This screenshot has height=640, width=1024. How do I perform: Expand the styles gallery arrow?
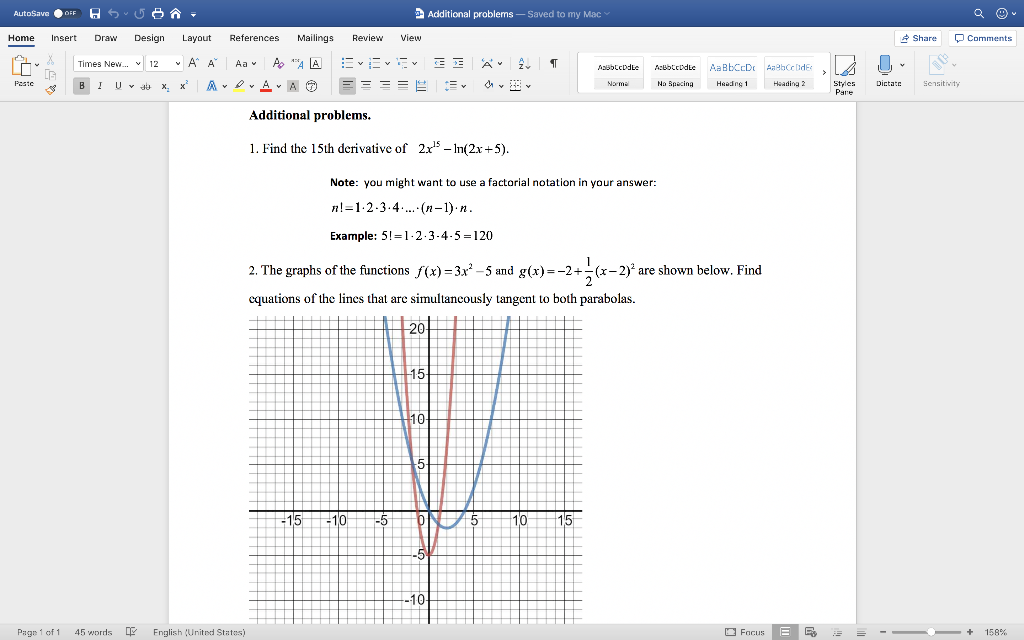click(824, 72)
